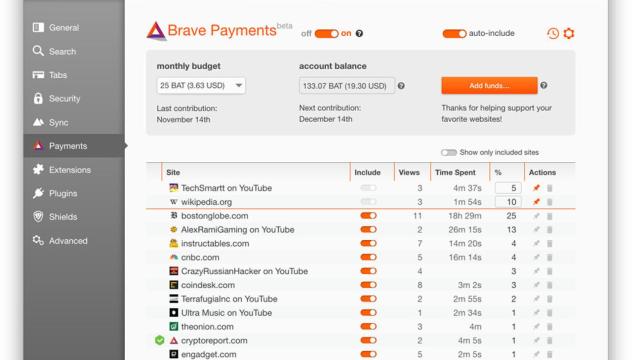Open Advanced preferences section
The height and width of the screenshot is (360, 640).
pos(74,241)
